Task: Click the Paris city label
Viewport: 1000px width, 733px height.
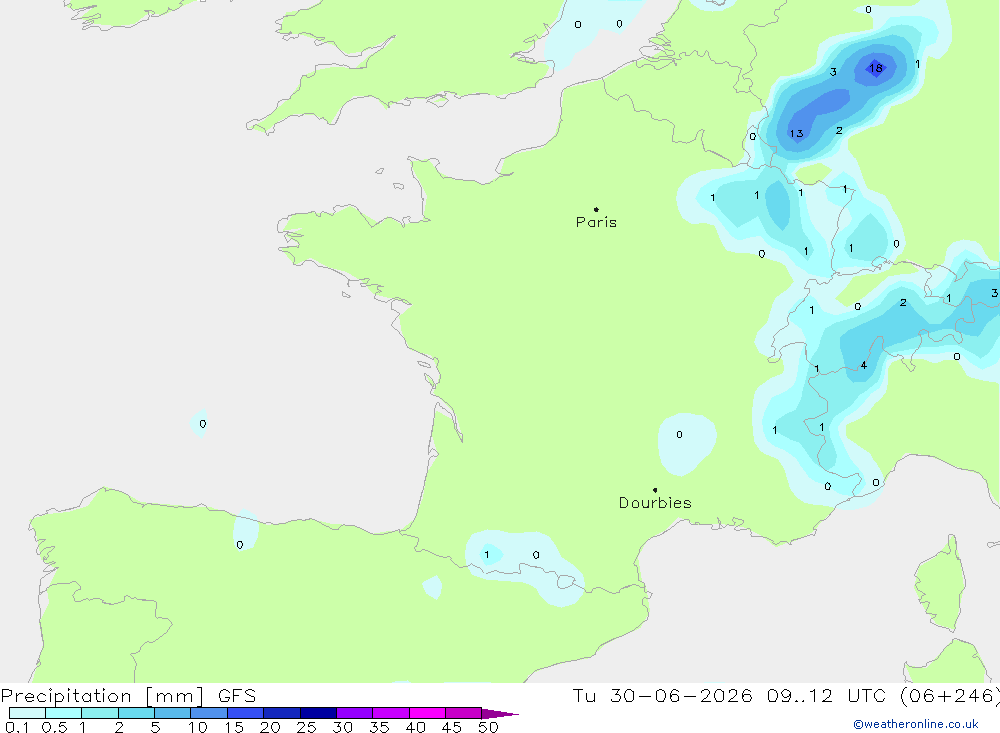Action: [x=596, y=222]
